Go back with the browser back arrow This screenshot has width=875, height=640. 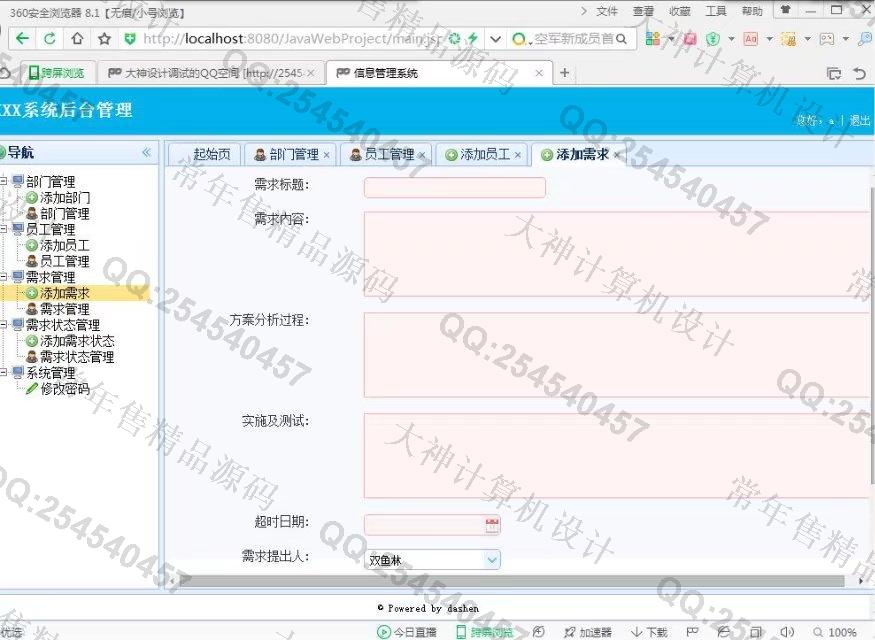(x=23, y=39)
